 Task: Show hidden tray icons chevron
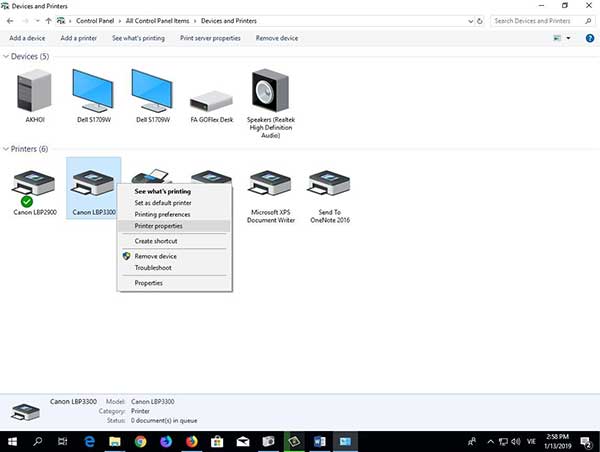click(490, 442)
